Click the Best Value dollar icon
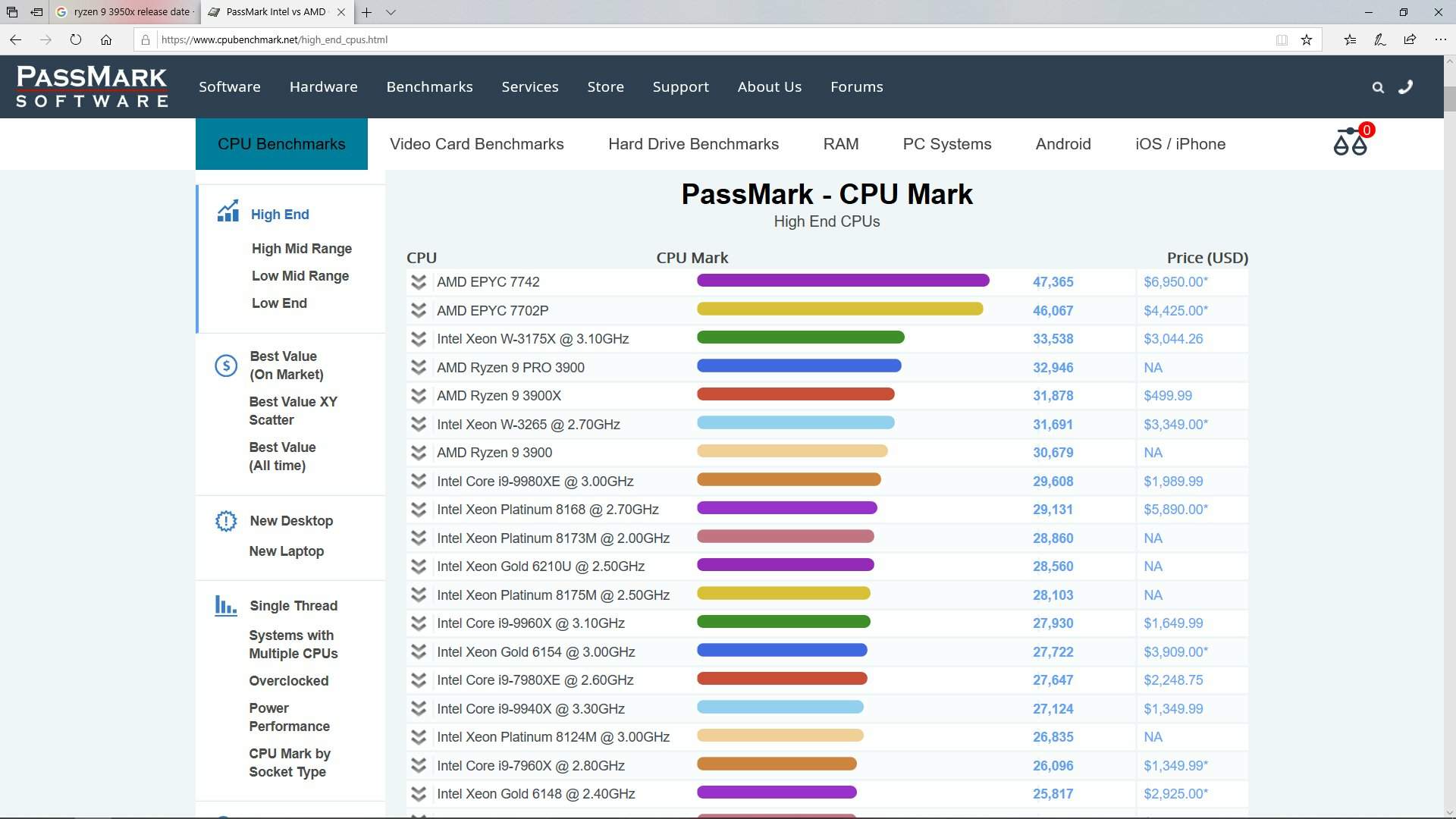This screenshot has height=819, width=1456. click(x=225, y=366)
